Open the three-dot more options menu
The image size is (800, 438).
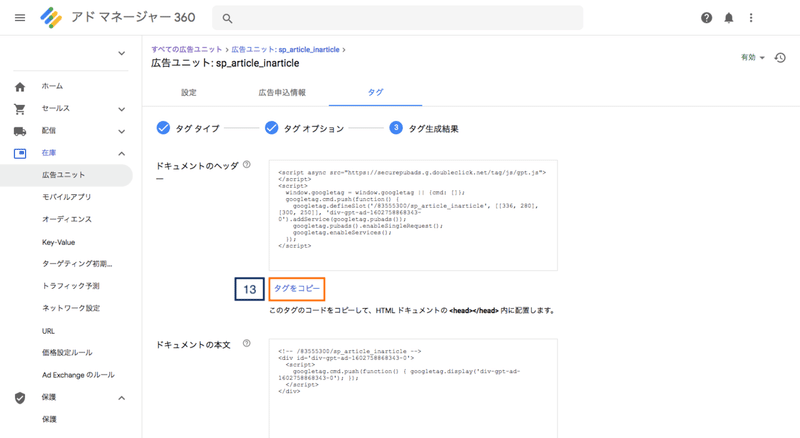click(x=751, y=18)
